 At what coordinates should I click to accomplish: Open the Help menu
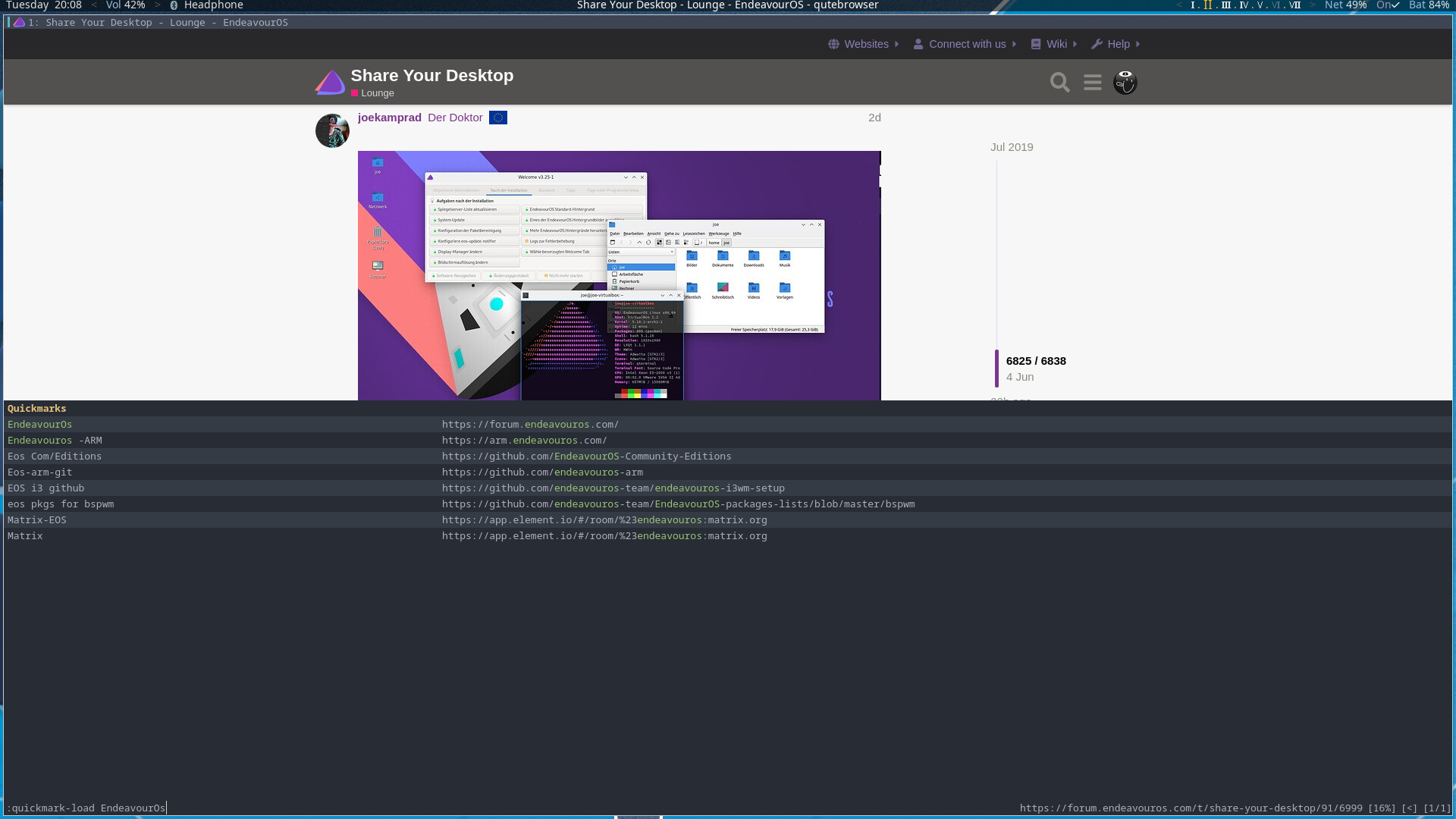(1119, 44)
